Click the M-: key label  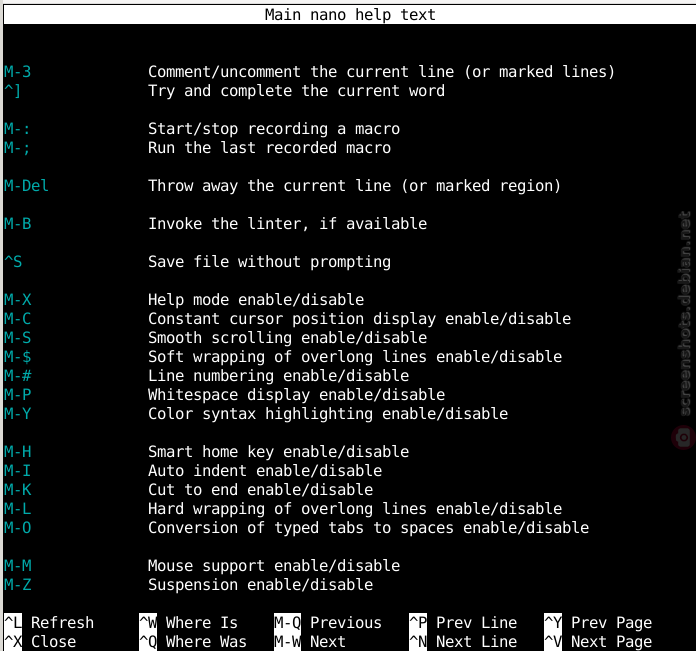17,129
